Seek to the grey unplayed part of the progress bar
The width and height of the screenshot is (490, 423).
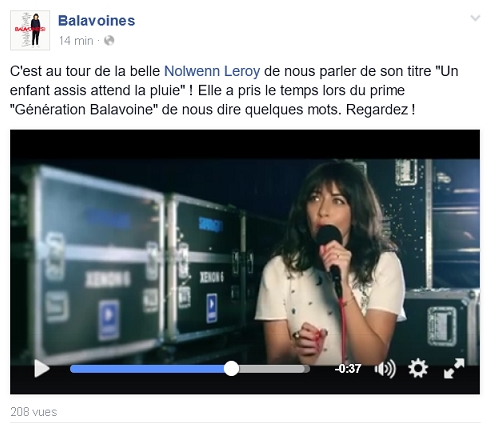pyautogui.click(x=274, y=369)
